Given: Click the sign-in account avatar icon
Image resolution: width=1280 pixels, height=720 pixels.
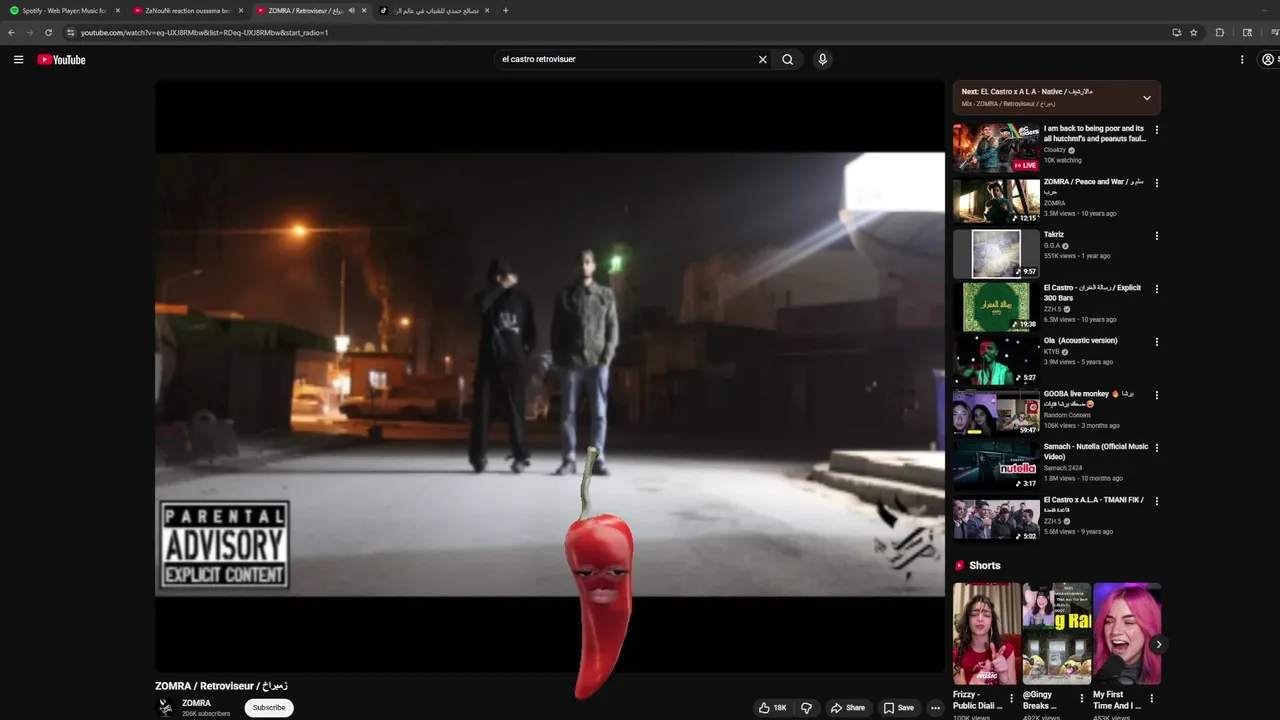Looking at the screenshot, I should (x=1268, y=59).
